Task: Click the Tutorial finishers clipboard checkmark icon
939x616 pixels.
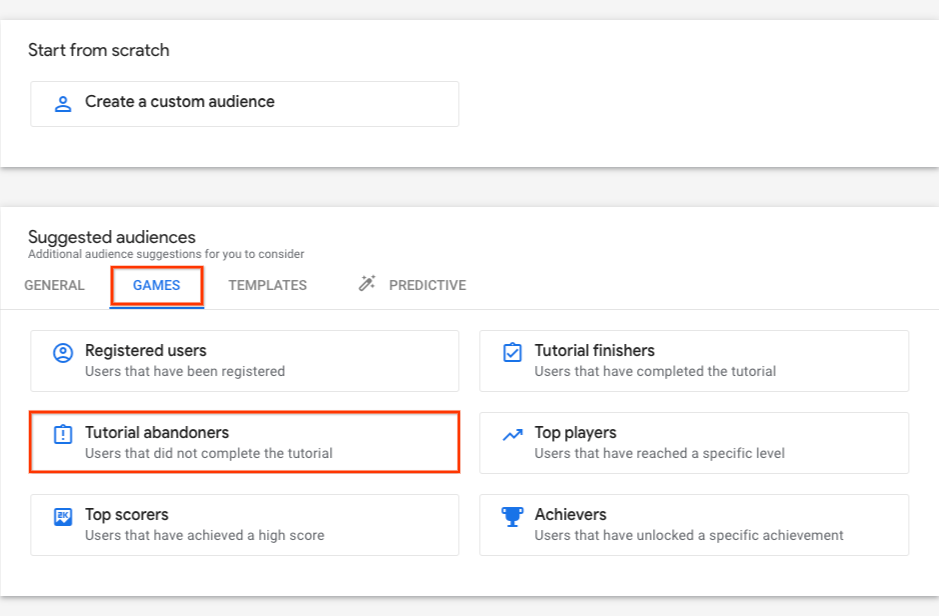Action: point(512,353)
